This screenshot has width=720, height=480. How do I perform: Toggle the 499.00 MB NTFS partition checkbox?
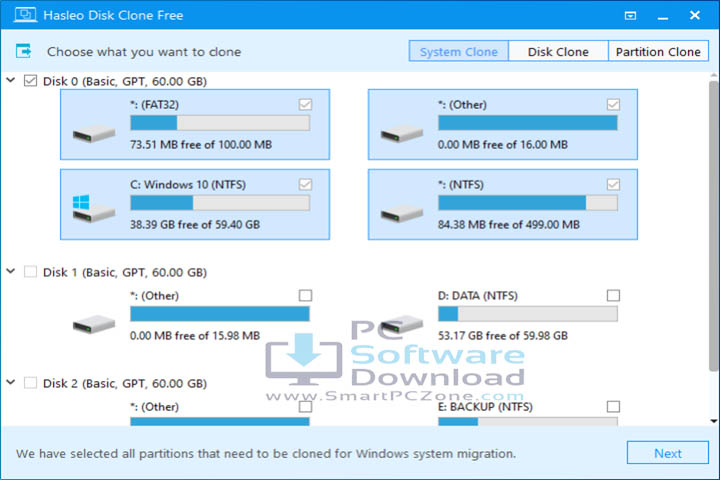click(x=613, y=185)
